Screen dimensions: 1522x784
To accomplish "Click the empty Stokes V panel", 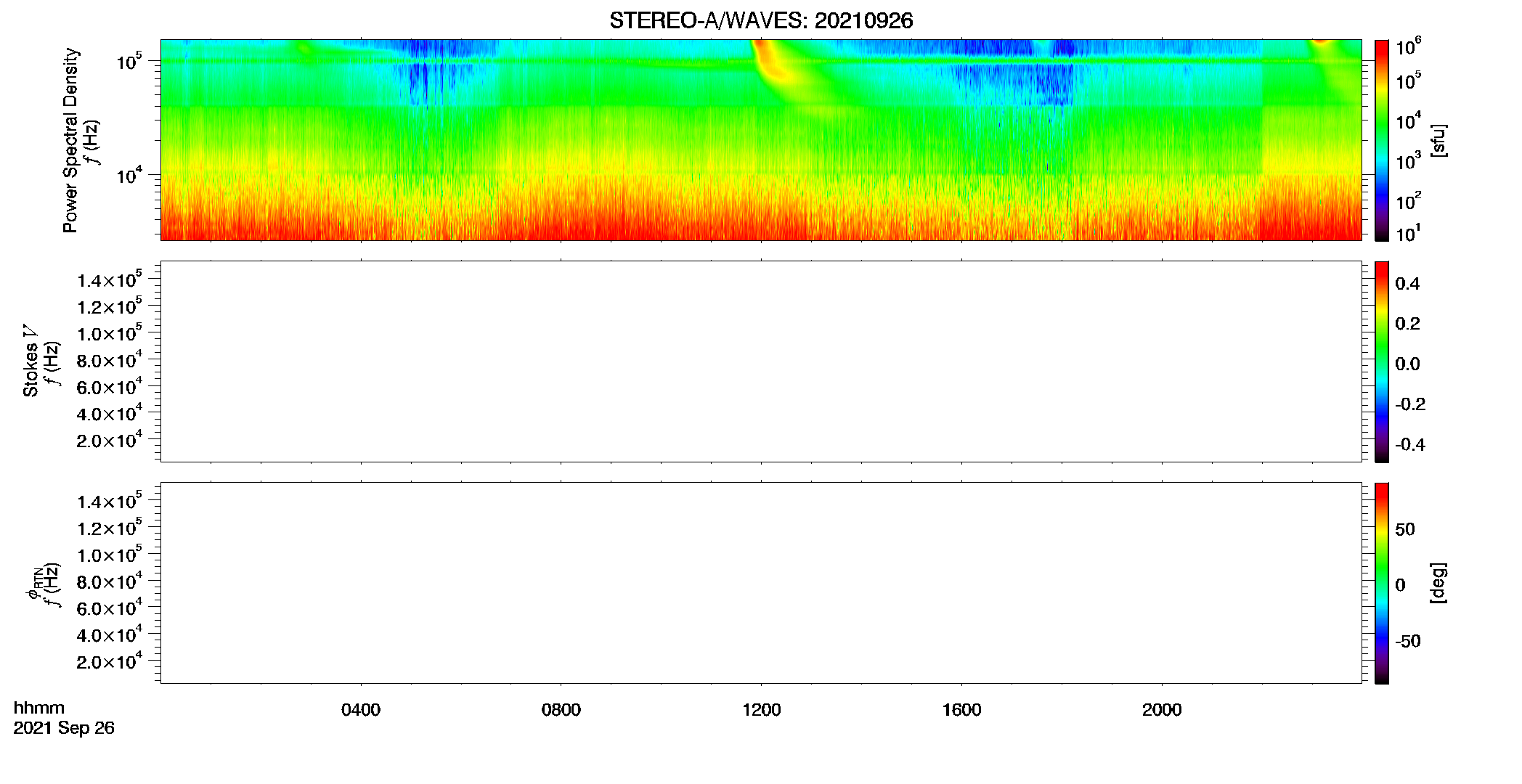I will pyautogui.click(x=761, y=362).
